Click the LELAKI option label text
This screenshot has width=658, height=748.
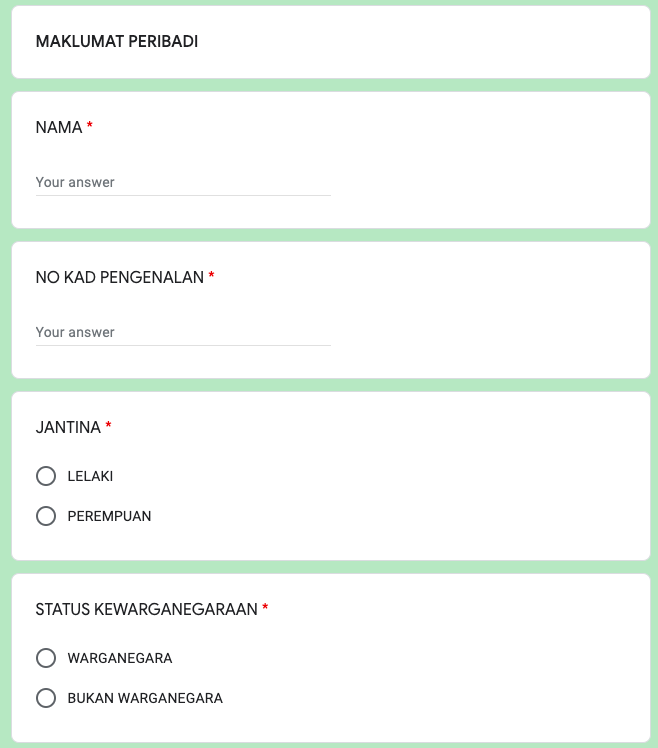click(90, 476)
